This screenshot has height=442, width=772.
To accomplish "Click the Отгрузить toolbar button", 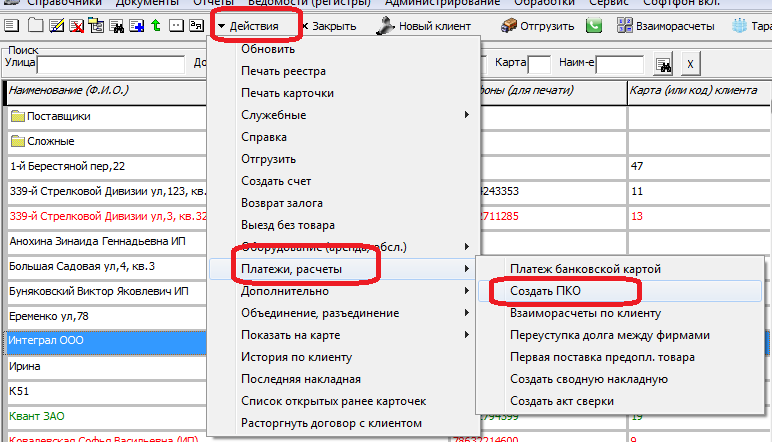I will click(x=538, y=25).
